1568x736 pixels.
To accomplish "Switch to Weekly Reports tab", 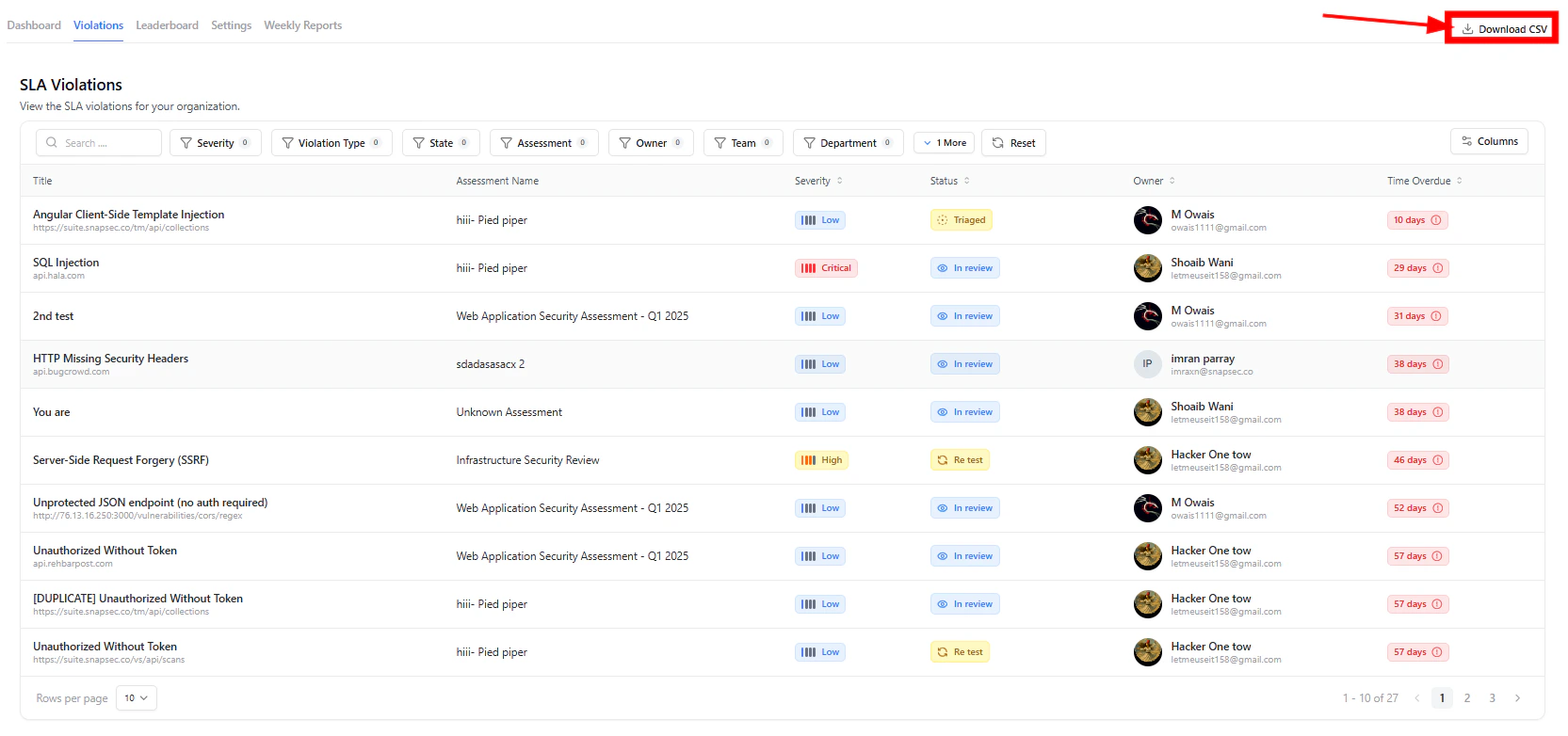I will click(302, 25).
